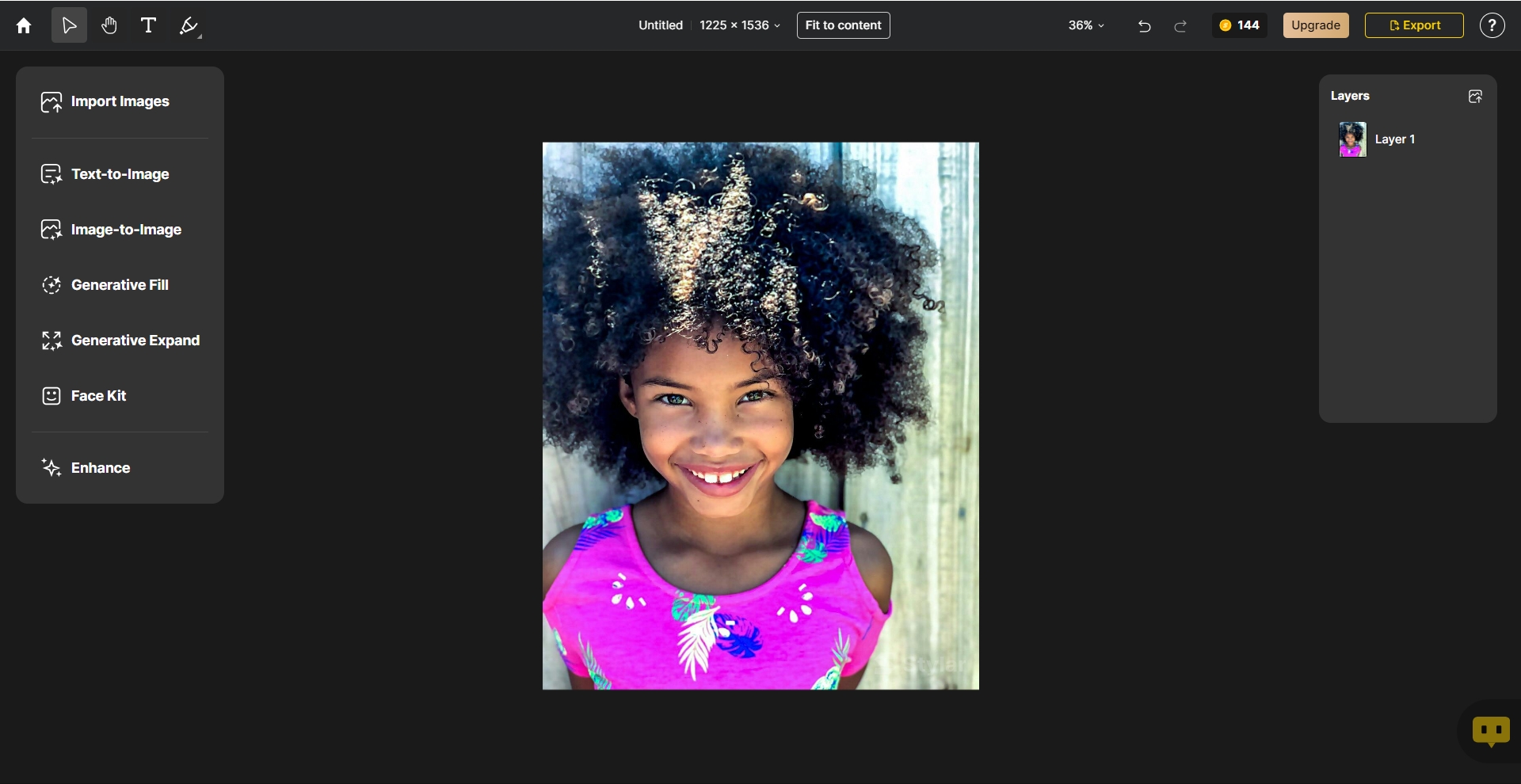This screenshot has height=784, width=1521.
Task: Undo the last action
Action: point(1144,25)
